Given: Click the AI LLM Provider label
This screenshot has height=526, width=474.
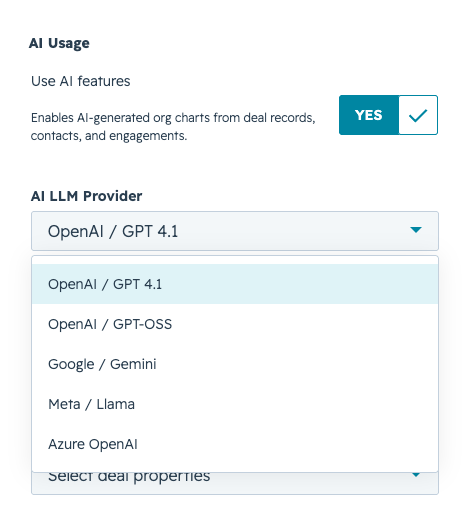Looking at the screenshot, I should (87, 196).
